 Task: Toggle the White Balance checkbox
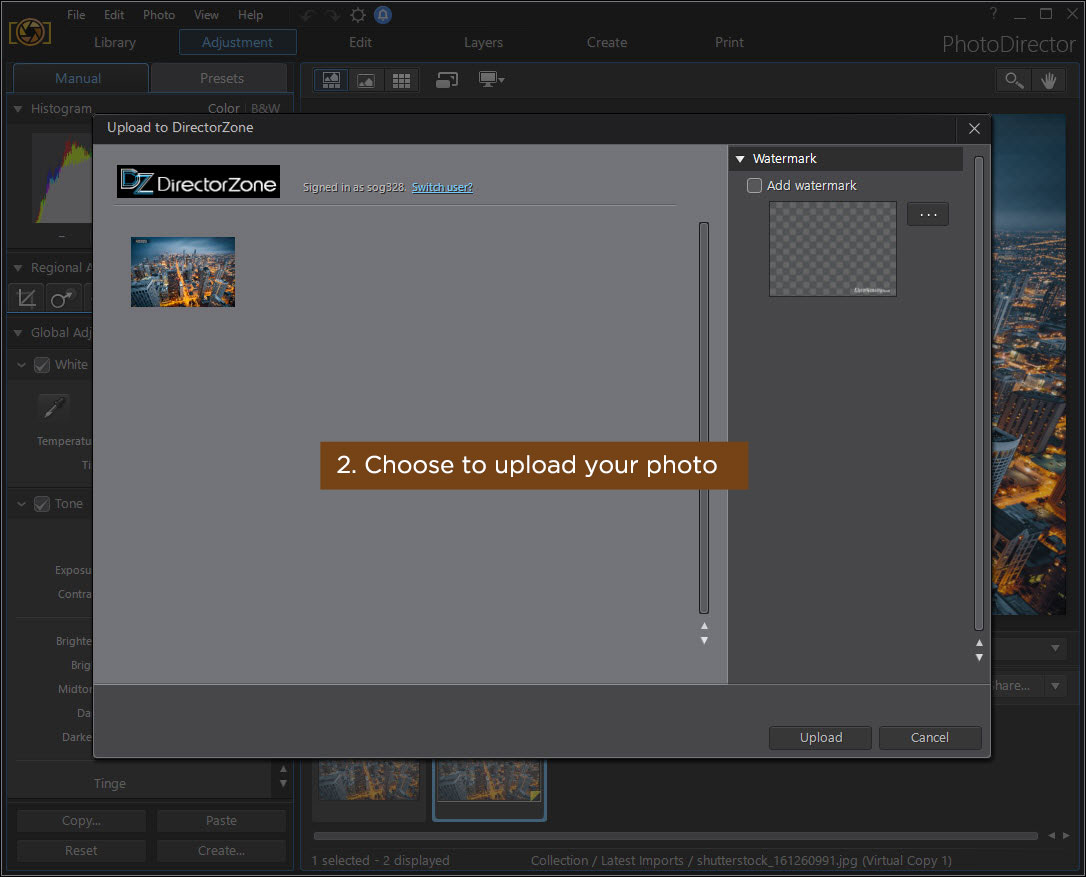[x=42, y=365]
